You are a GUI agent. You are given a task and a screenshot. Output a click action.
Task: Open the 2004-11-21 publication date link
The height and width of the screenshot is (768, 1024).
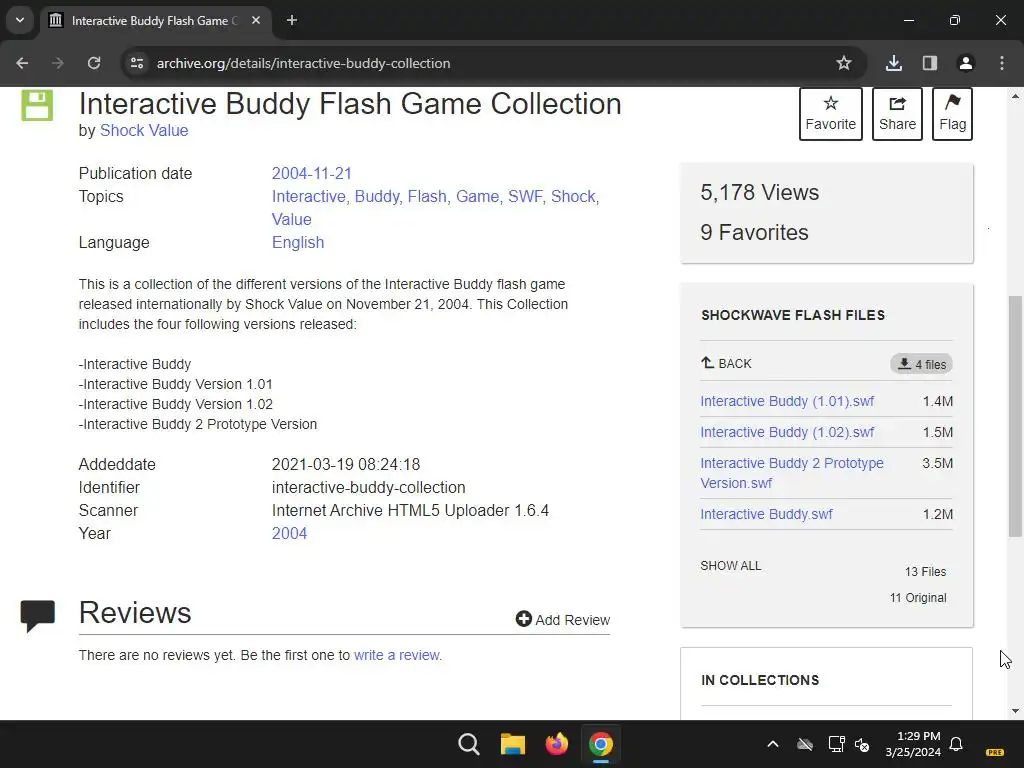[312, 174]
